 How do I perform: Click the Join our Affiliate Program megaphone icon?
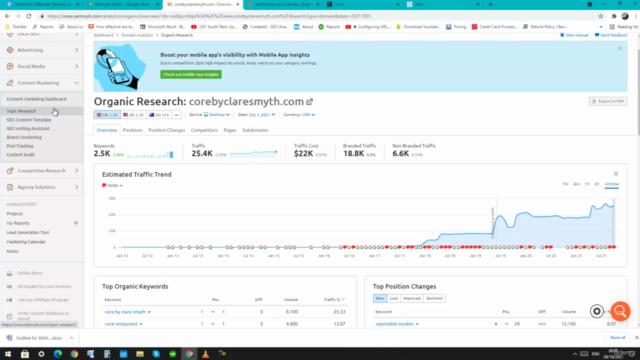[x=9, y=300]
